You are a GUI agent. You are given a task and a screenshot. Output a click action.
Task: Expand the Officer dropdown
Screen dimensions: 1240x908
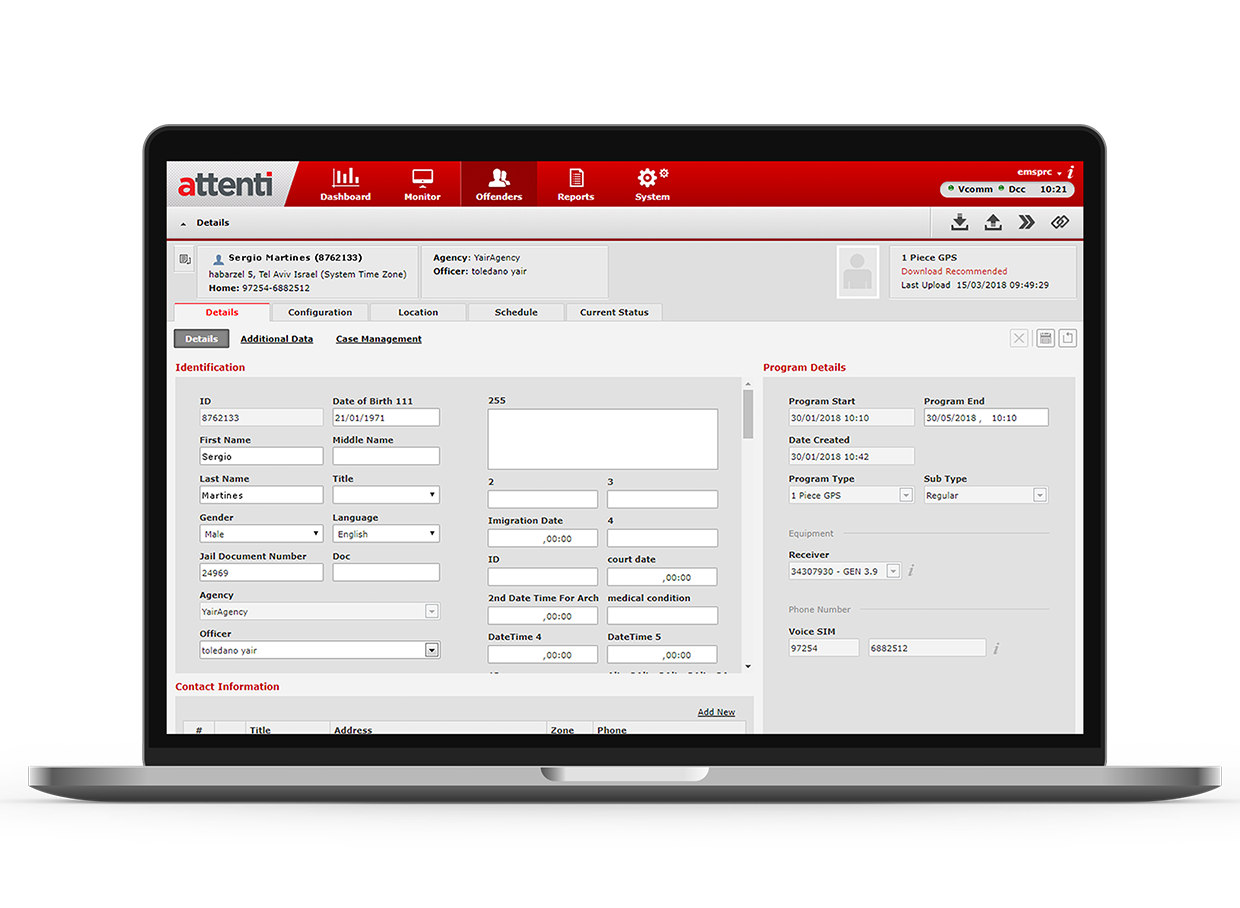[x=431, y=649]
